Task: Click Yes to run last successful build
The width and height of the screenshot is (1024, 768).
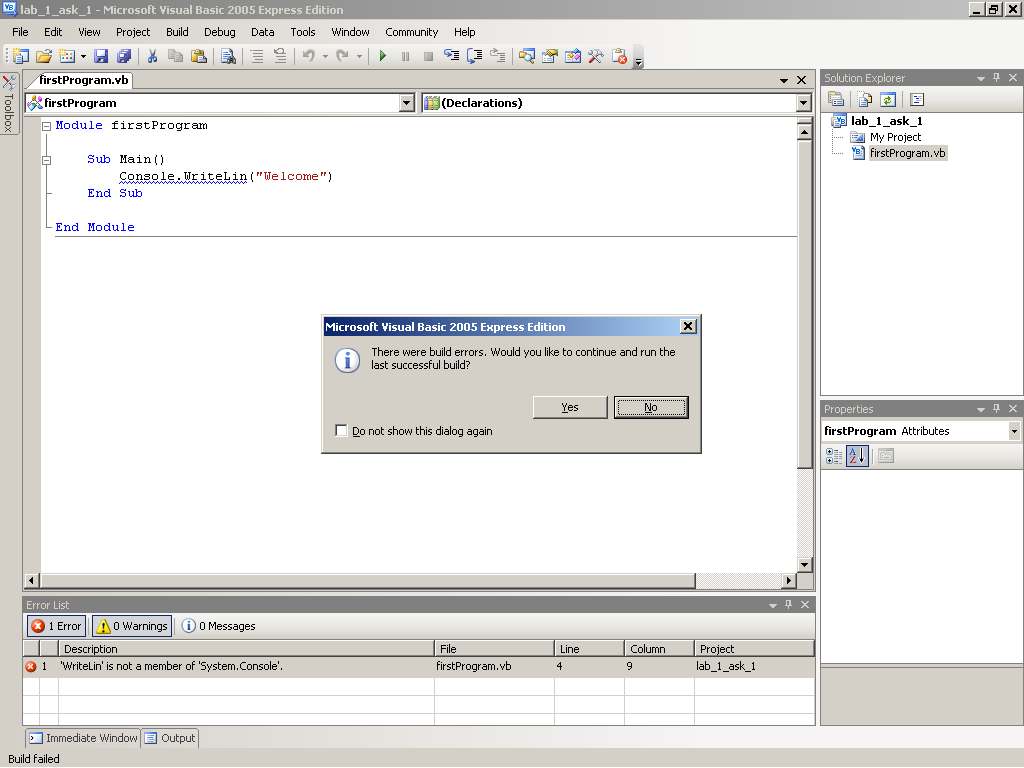Action: (570, 407)
